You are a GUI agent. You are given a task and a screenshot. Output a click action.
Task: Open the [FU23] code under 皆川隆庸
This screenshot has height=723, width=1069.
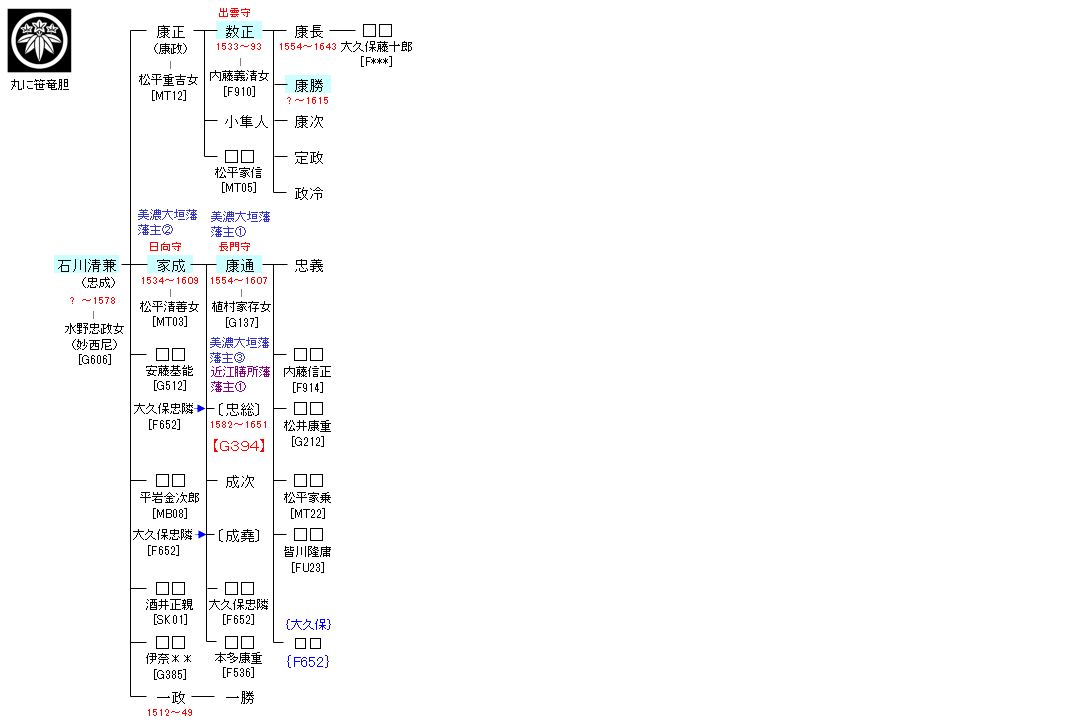coord(308,568)
